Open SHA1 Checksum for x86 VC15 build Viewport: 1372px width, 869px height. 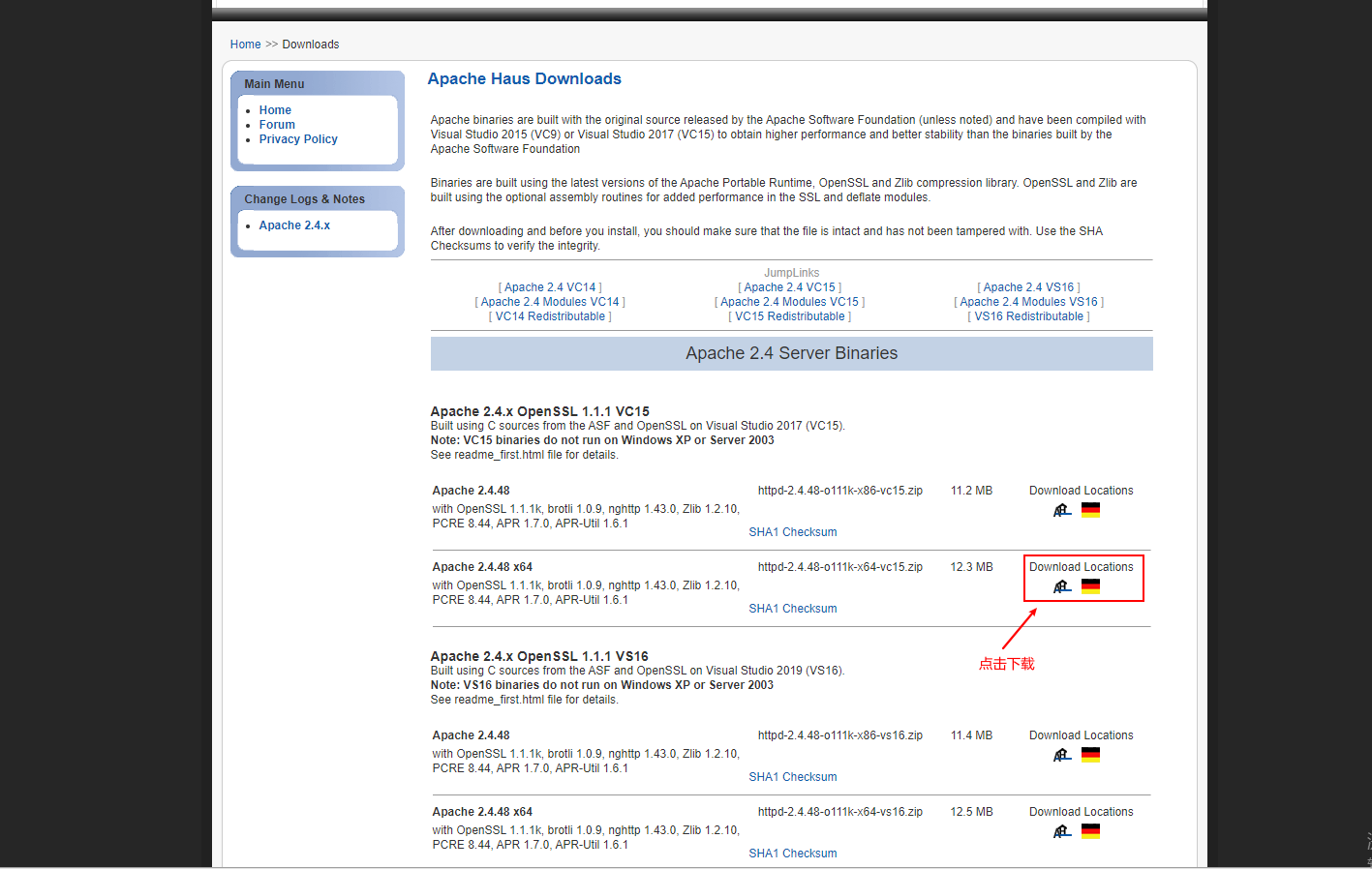793,532
